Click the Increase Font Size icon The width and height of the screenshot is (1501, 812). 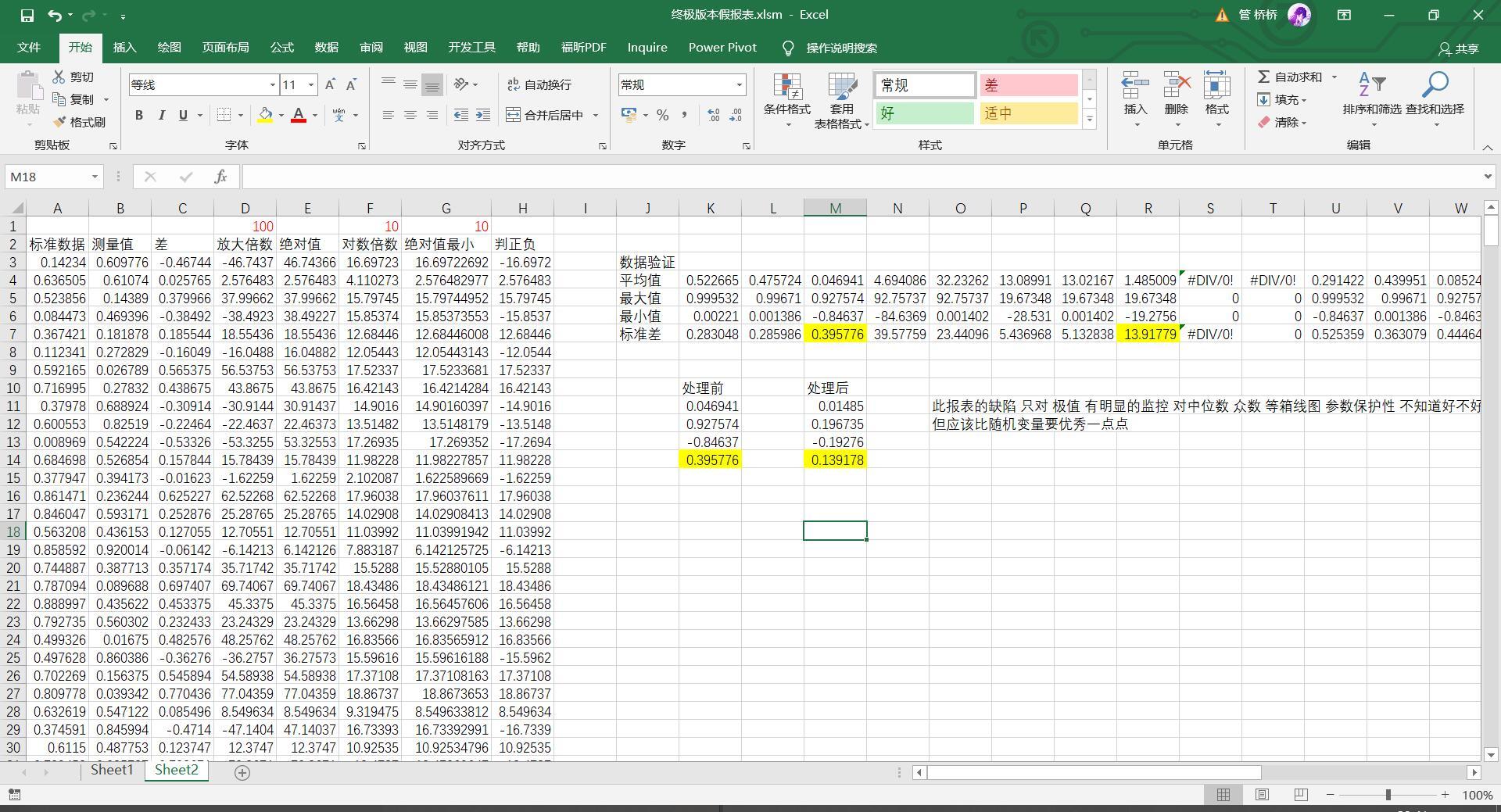(330, 84)
